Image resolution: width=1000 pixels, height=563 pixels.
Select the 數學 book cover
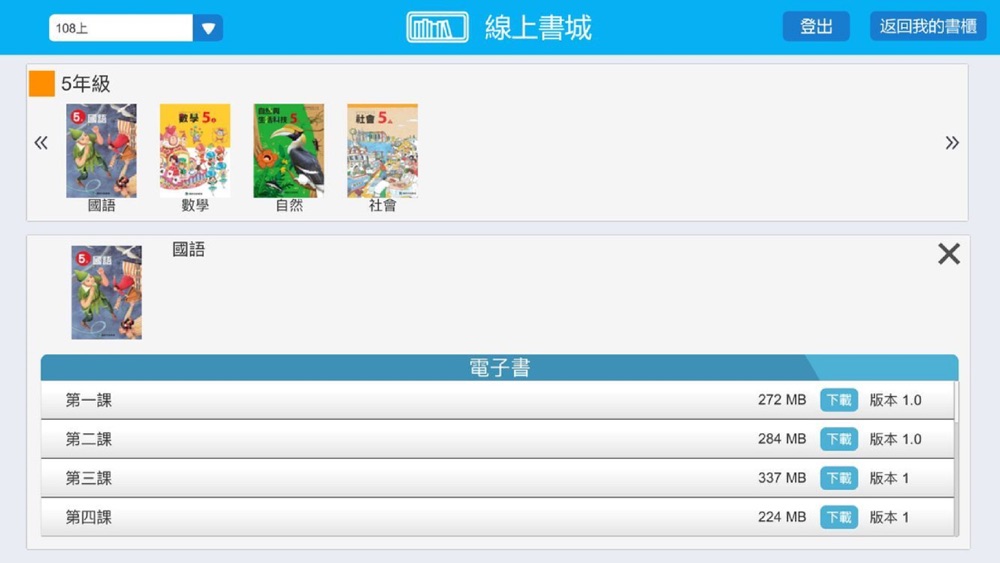195,150
